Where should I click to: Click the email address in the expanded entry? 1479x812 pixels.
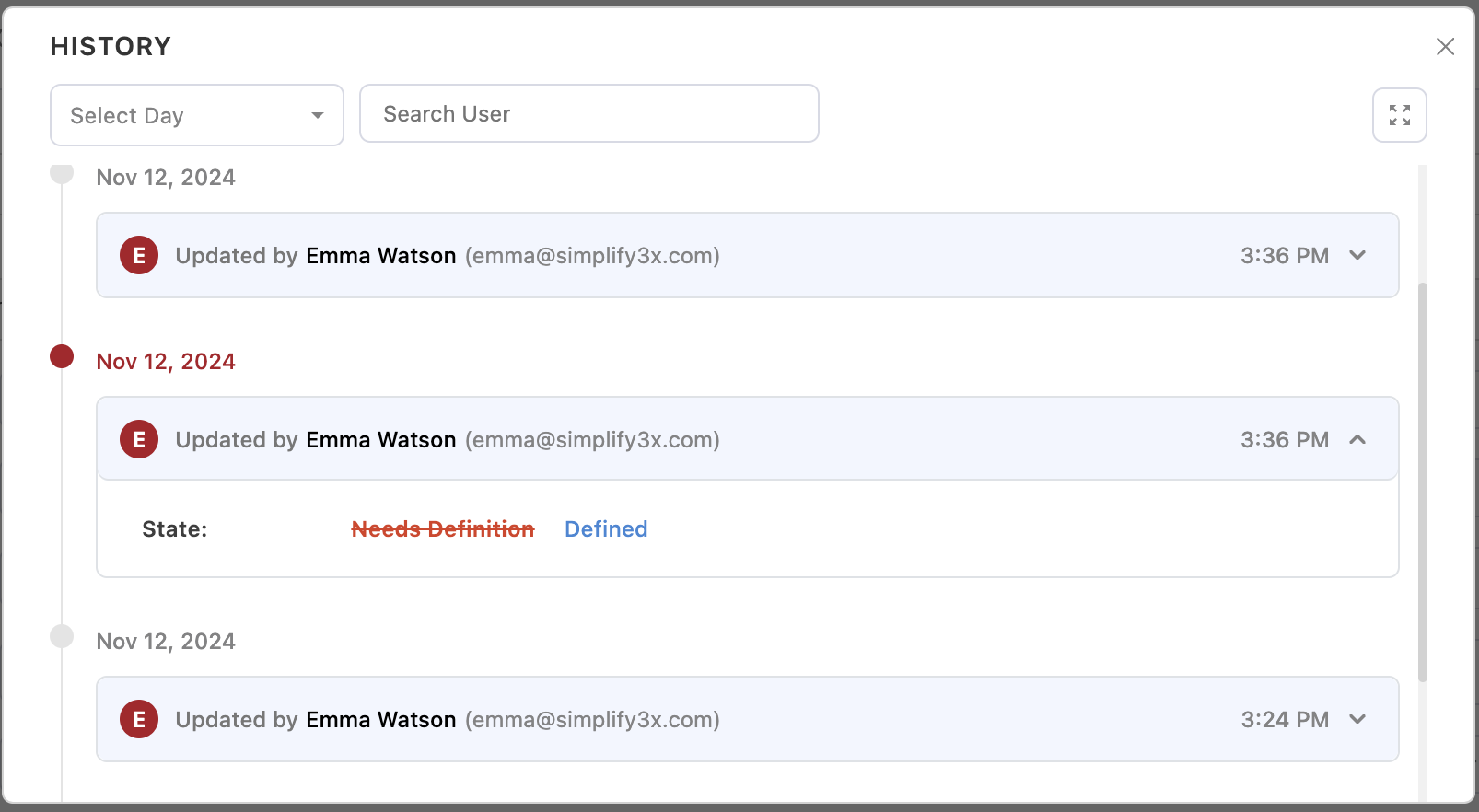tap(592, 440)
